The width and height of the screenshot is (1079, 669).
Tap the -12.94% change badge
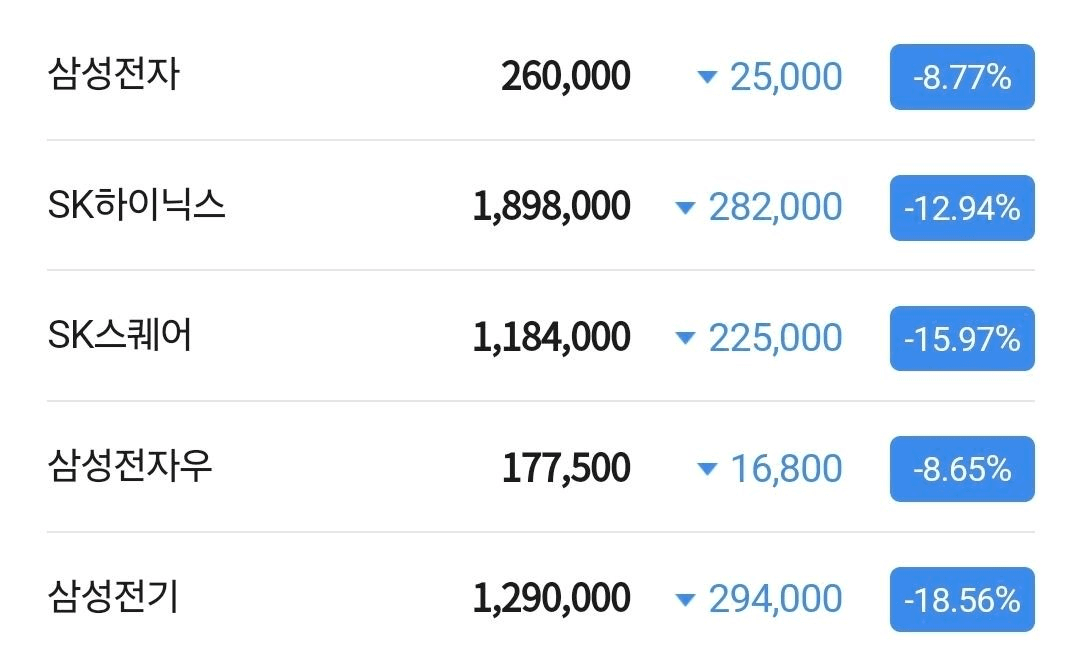click(962, 208)
